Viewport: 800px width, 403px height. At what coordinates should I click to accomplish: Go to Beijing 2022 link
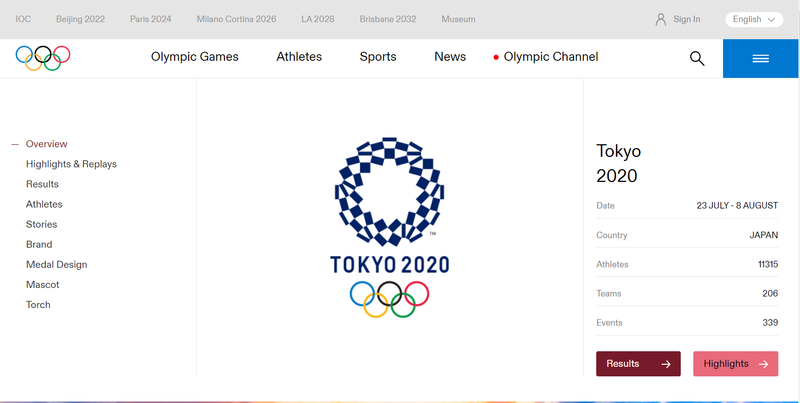[80, 19]
